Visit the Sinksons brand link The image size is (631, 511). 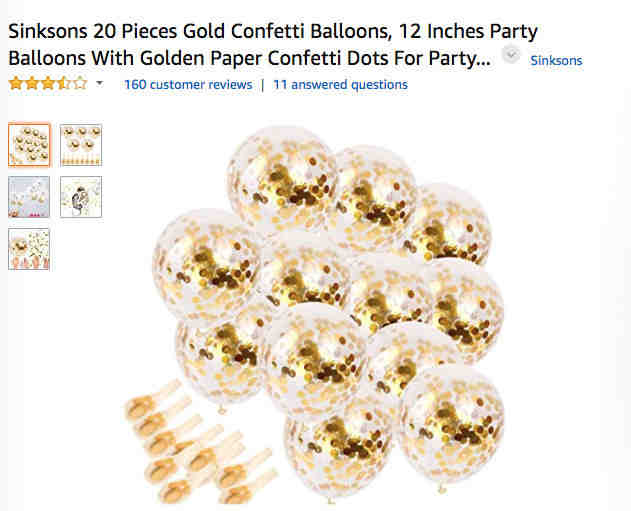click(x=556, y=60)
